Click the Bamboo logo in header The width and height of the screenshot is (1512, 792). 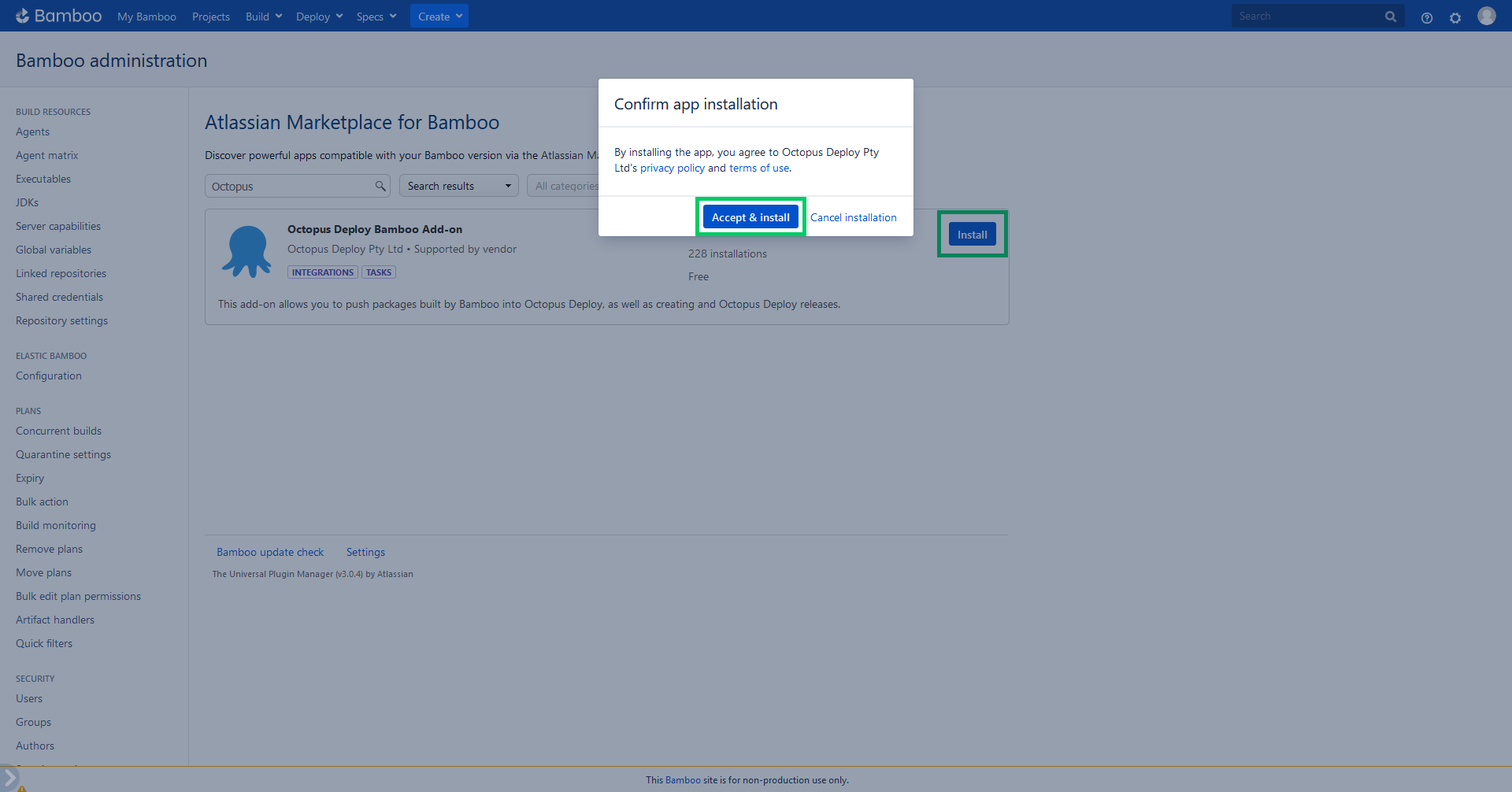58,16
